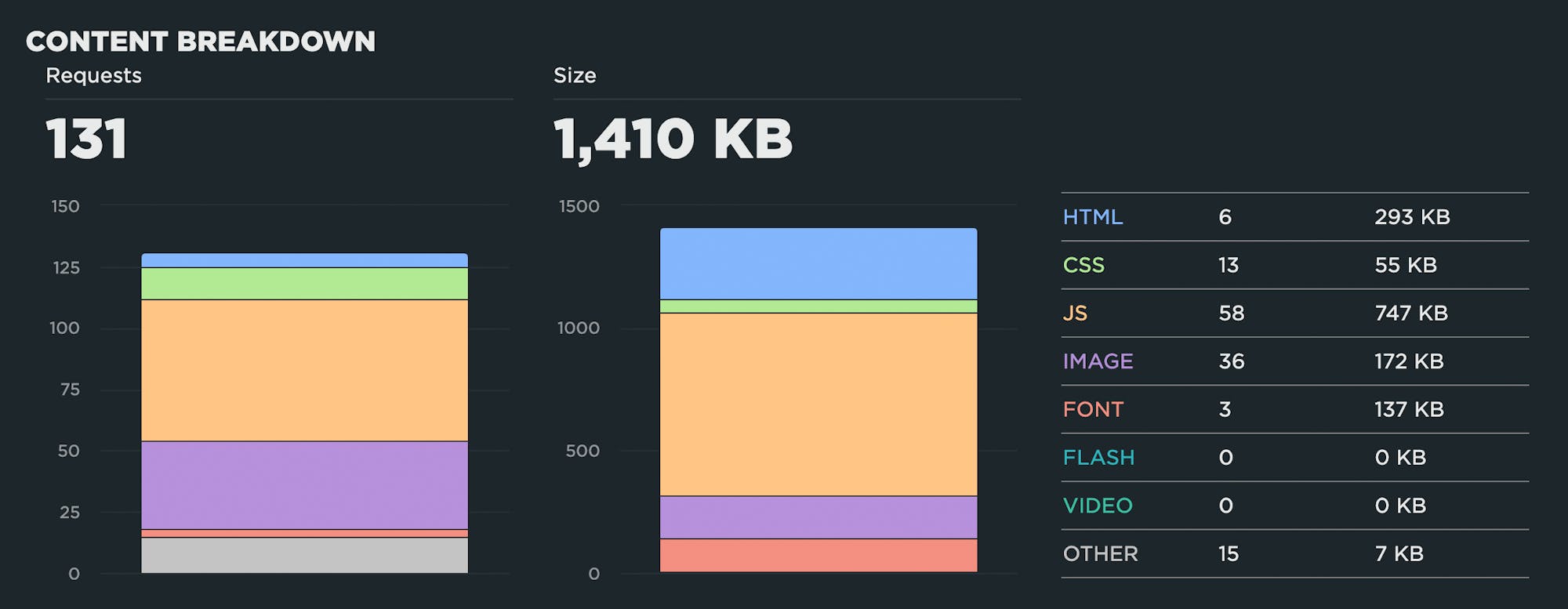Viewport: 1568px width, 609px height.
Task: Select the purple Image segment in Size bar
Action: coord(818,517)
